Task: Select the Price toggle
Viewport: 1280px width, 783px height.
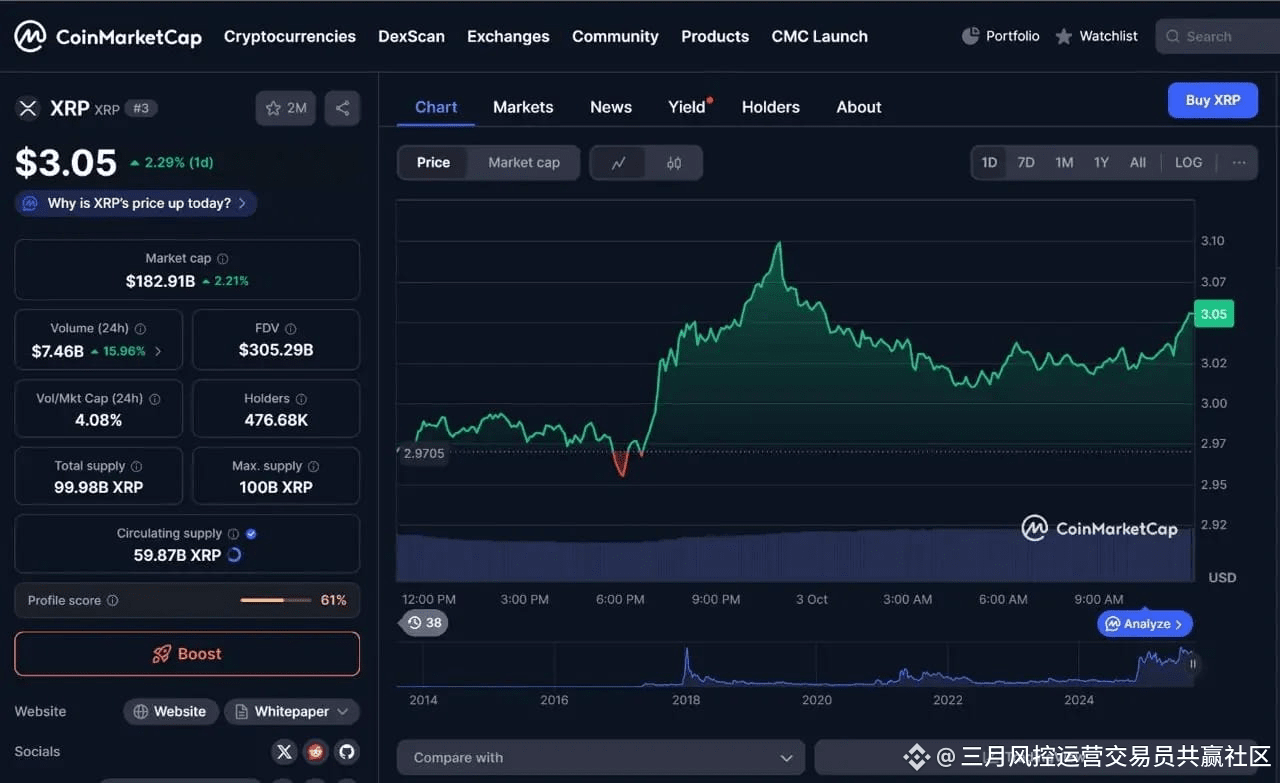Action: (433, 163)
